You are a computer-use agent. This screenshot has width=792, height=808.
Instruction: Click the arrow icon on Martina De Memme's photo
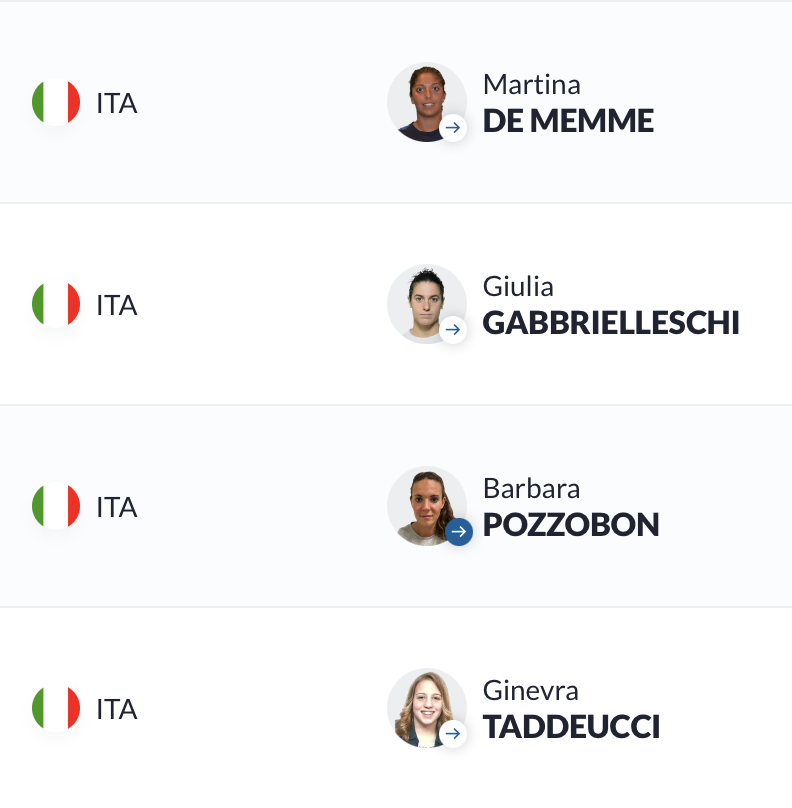pyautogui.click(x=453, y=127)
